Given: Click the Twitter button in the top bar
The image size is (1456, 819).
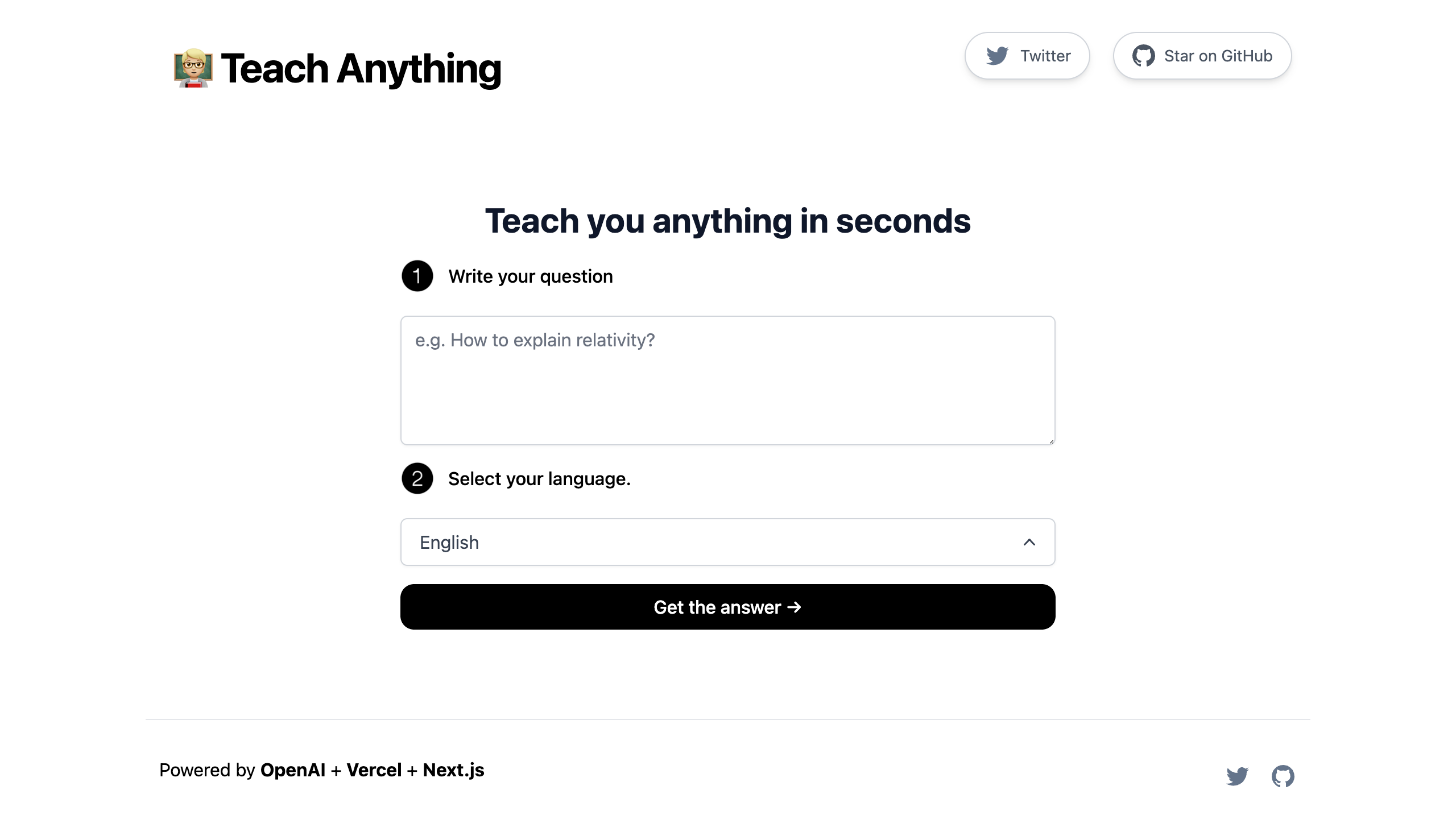Looking at the screenshot, I should (1027, 55).
